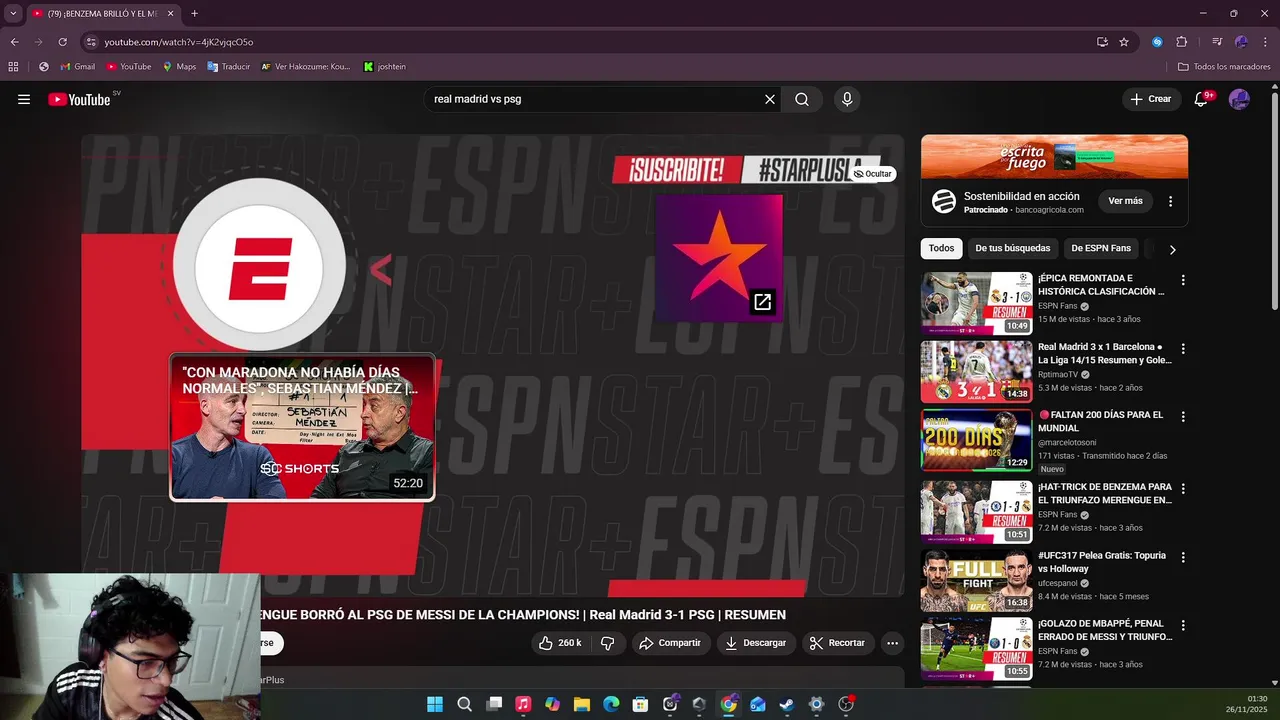Viewport: 1280px width, 720px height.
Task: Go to YouTube home via logo
Action: click(79, 99)
